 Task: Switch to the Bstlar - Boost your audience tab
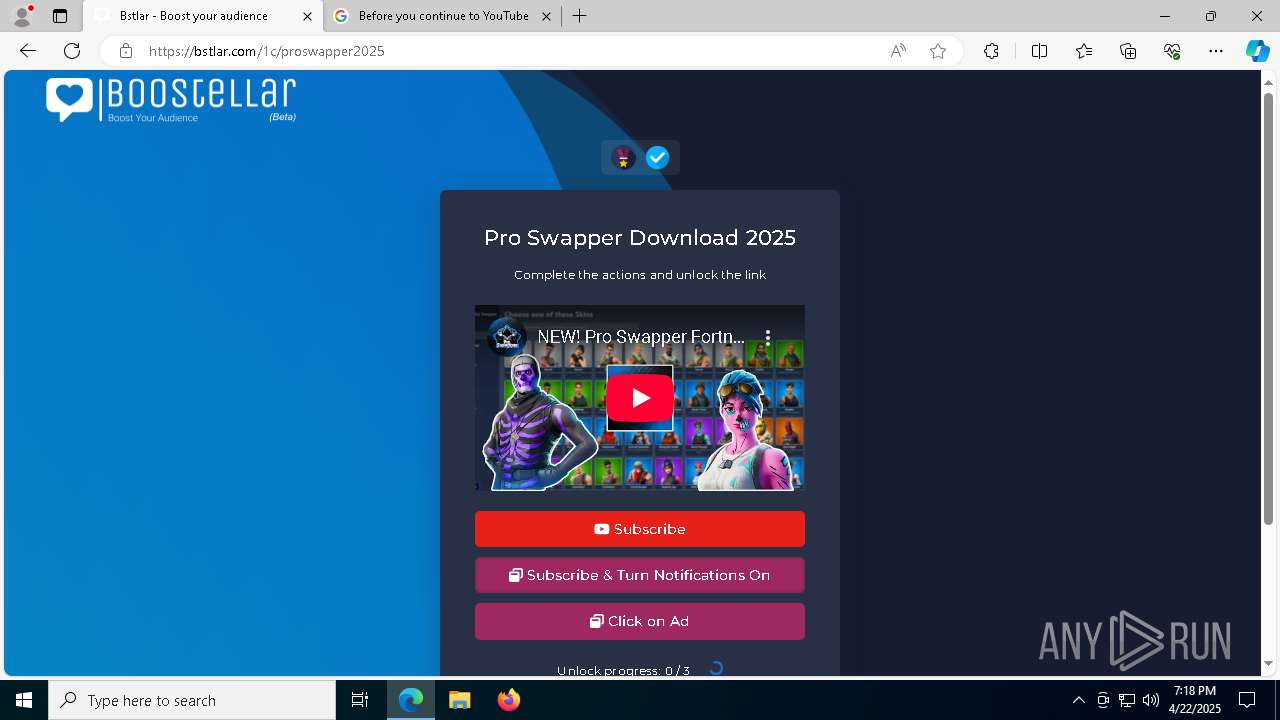pos(203,16)
